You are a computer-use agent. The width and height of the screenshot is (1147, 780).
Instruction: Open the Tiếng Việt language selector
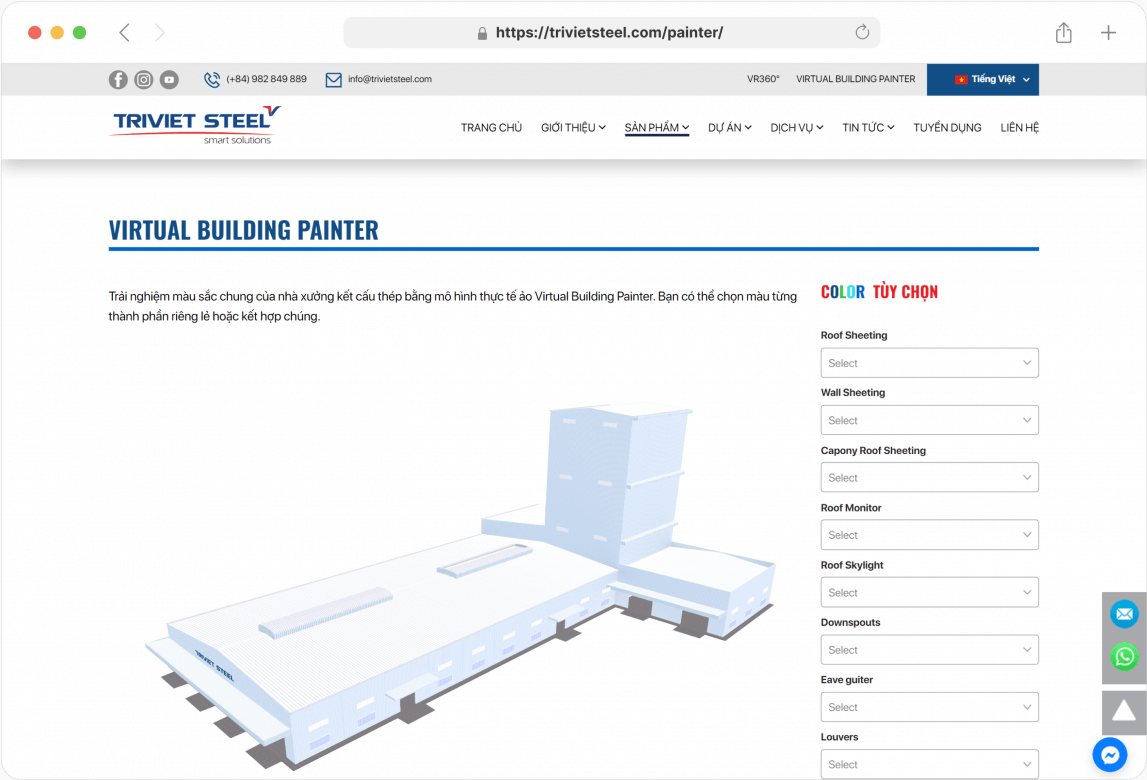(x=982, y=80)
